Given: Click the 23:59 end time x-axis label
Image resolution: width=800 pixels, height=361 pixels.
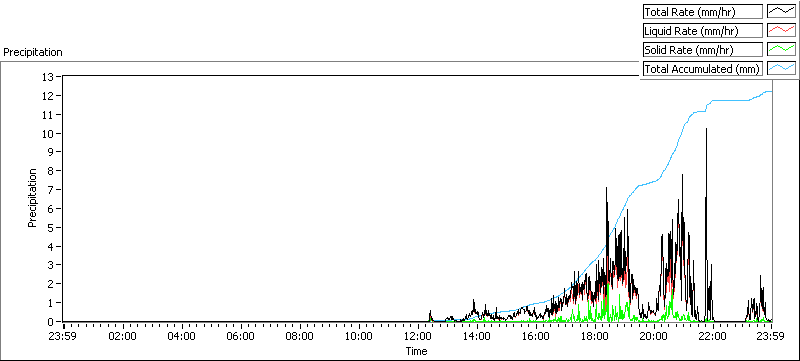Looking at the screenshot, I should pos(771,336).
